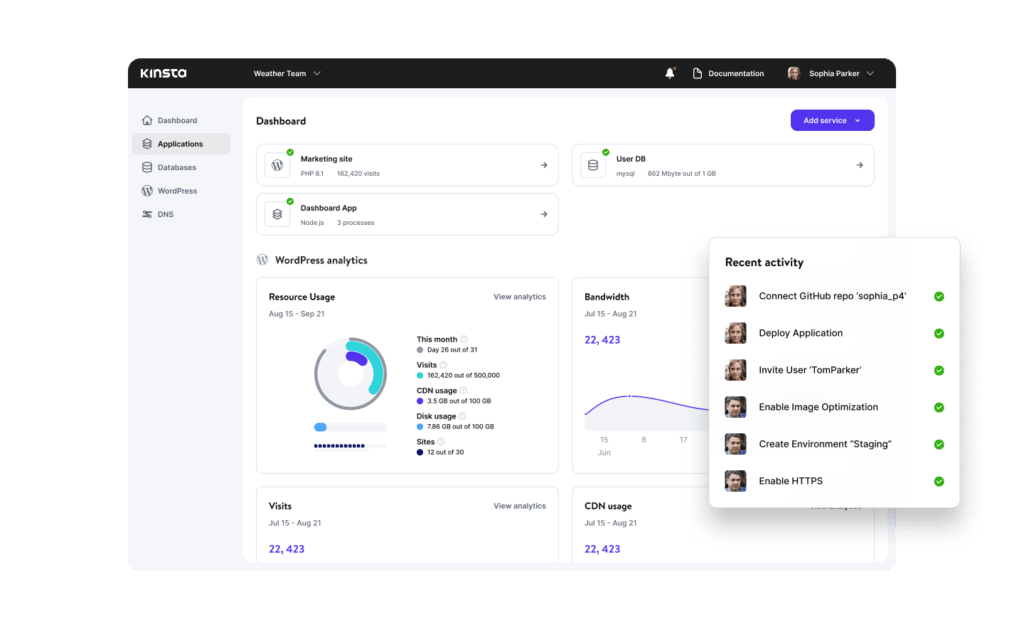Click the WordPress icon in the sidebar

point(148,190)
